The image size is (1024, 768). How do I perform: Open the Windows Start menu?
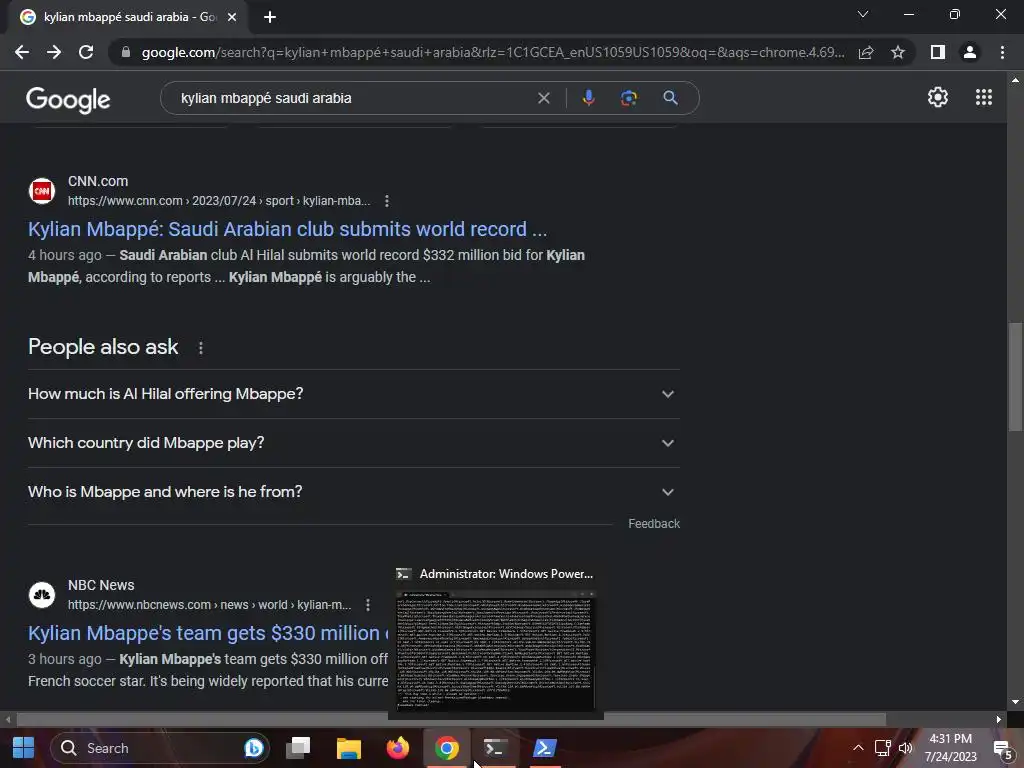click(24, 748)
